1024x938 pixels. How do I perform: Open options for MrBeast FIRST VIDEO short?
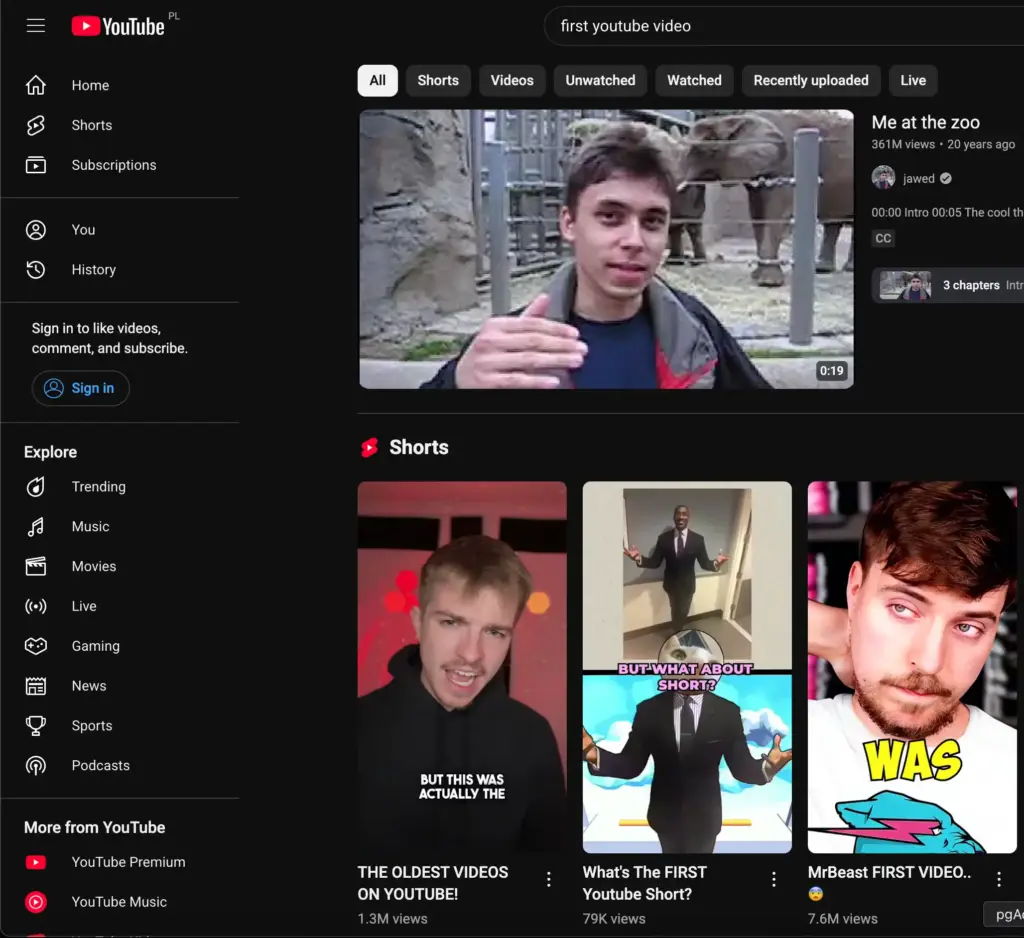pyautogui.click(x=999, y=879)
